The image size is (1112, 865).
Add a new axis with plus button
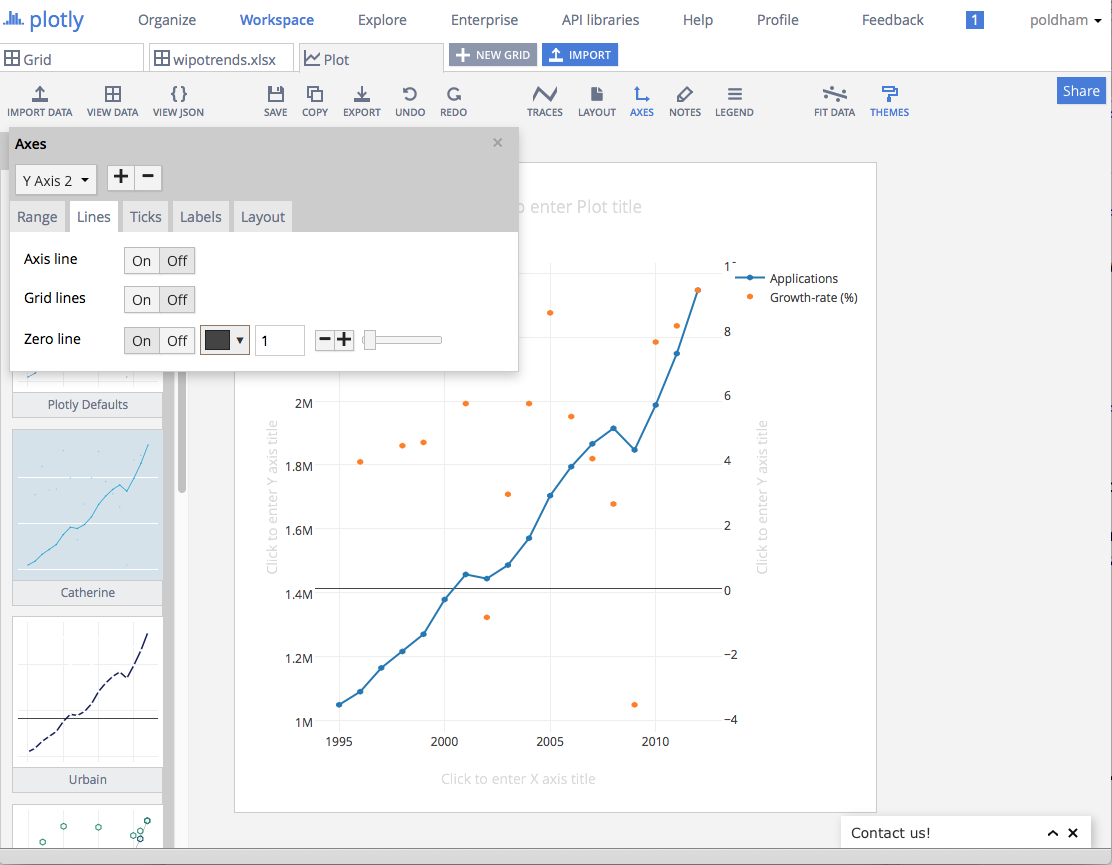point(121,177)
